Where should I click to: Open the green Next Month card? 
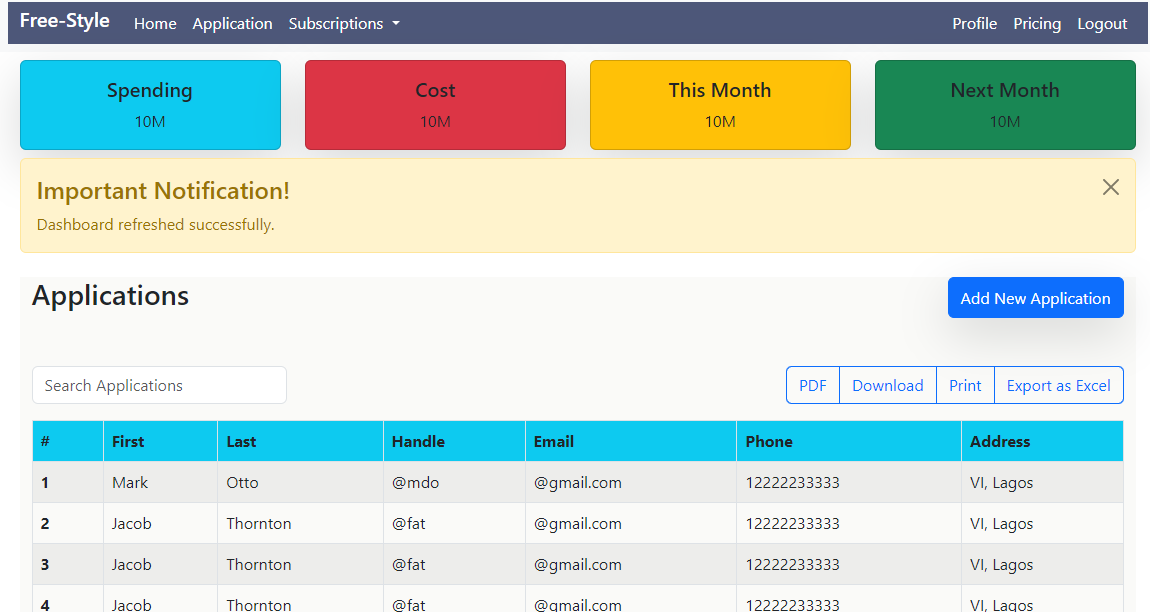1005,105
